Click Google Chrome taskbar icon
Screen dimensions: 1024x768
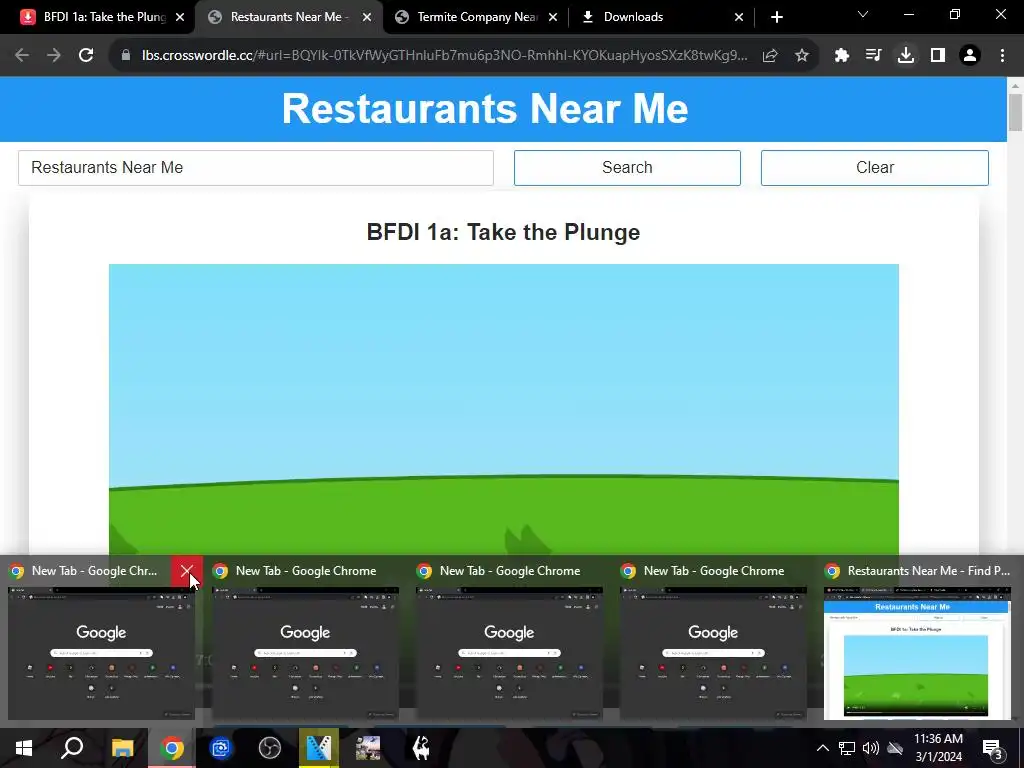point(172,748)
